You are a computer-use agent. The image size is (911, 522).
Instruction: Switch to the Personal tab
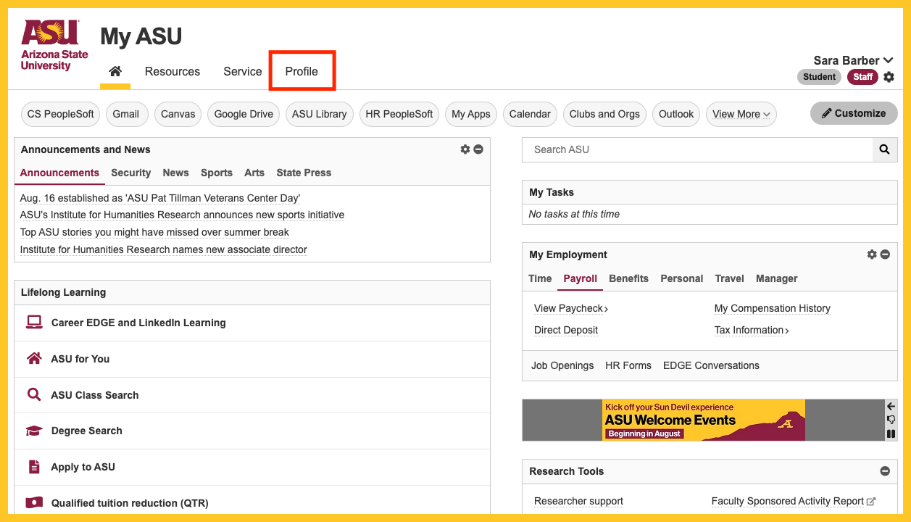coord(682,278)
